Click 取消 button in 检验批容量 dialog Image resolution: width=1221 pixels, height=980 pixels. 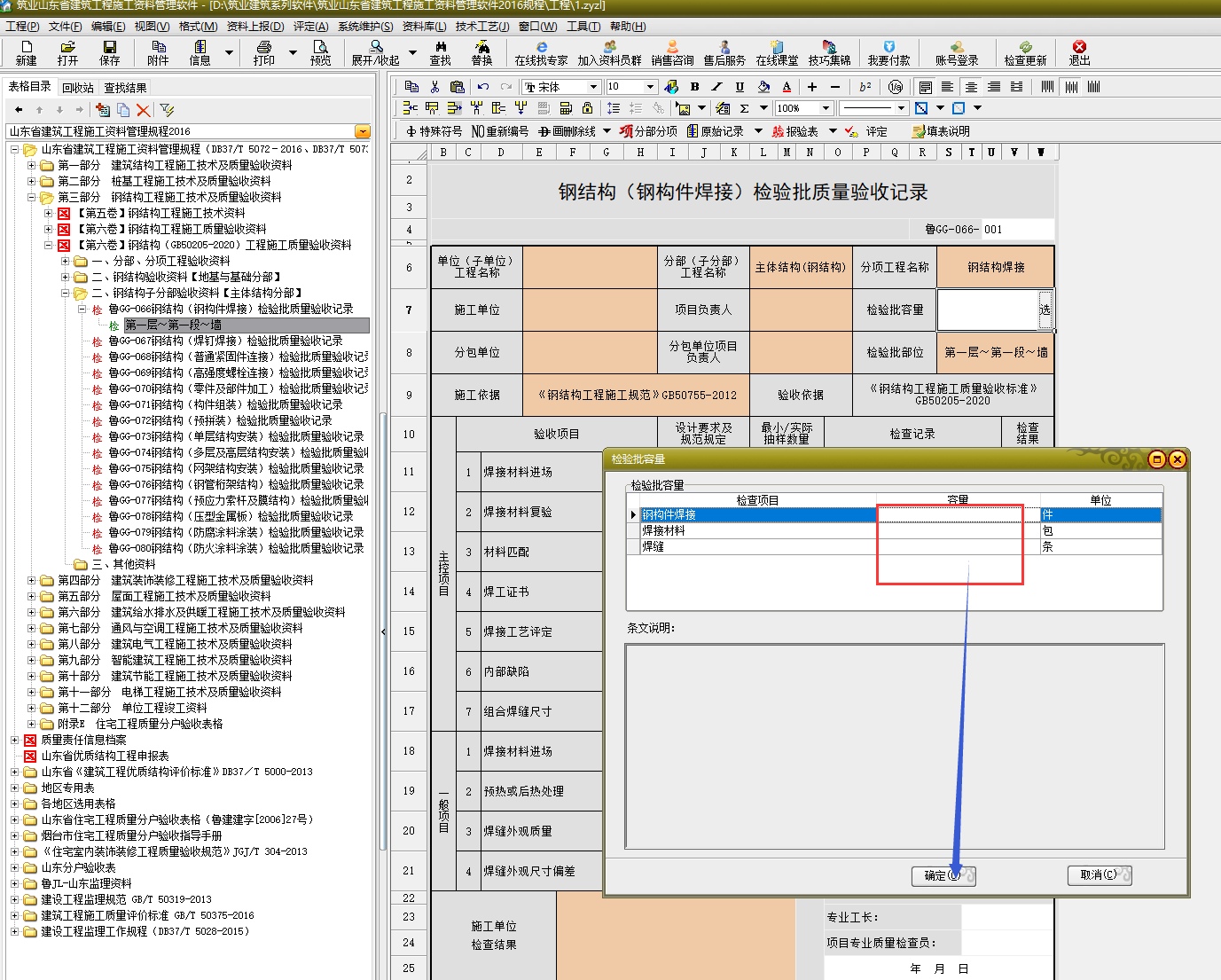coord(1100,874)
